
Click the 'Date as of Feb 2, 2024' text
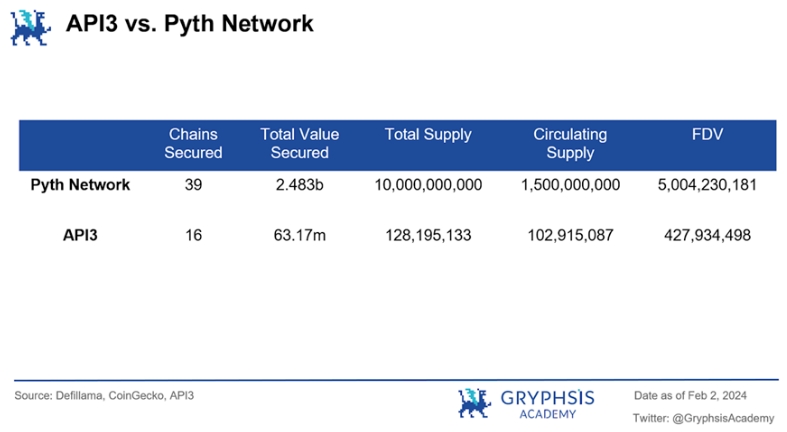690,395
